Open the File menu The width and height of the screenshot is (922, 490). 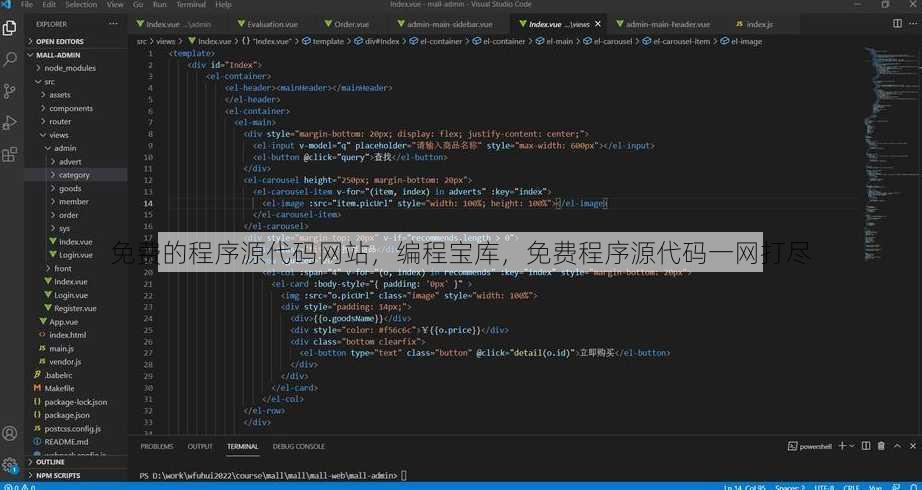click(27, 4)
